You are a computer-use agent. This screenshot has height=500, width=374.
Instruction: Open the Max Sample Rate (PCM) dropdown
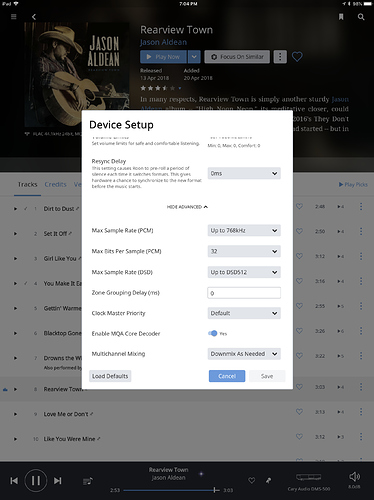[244, 230]
